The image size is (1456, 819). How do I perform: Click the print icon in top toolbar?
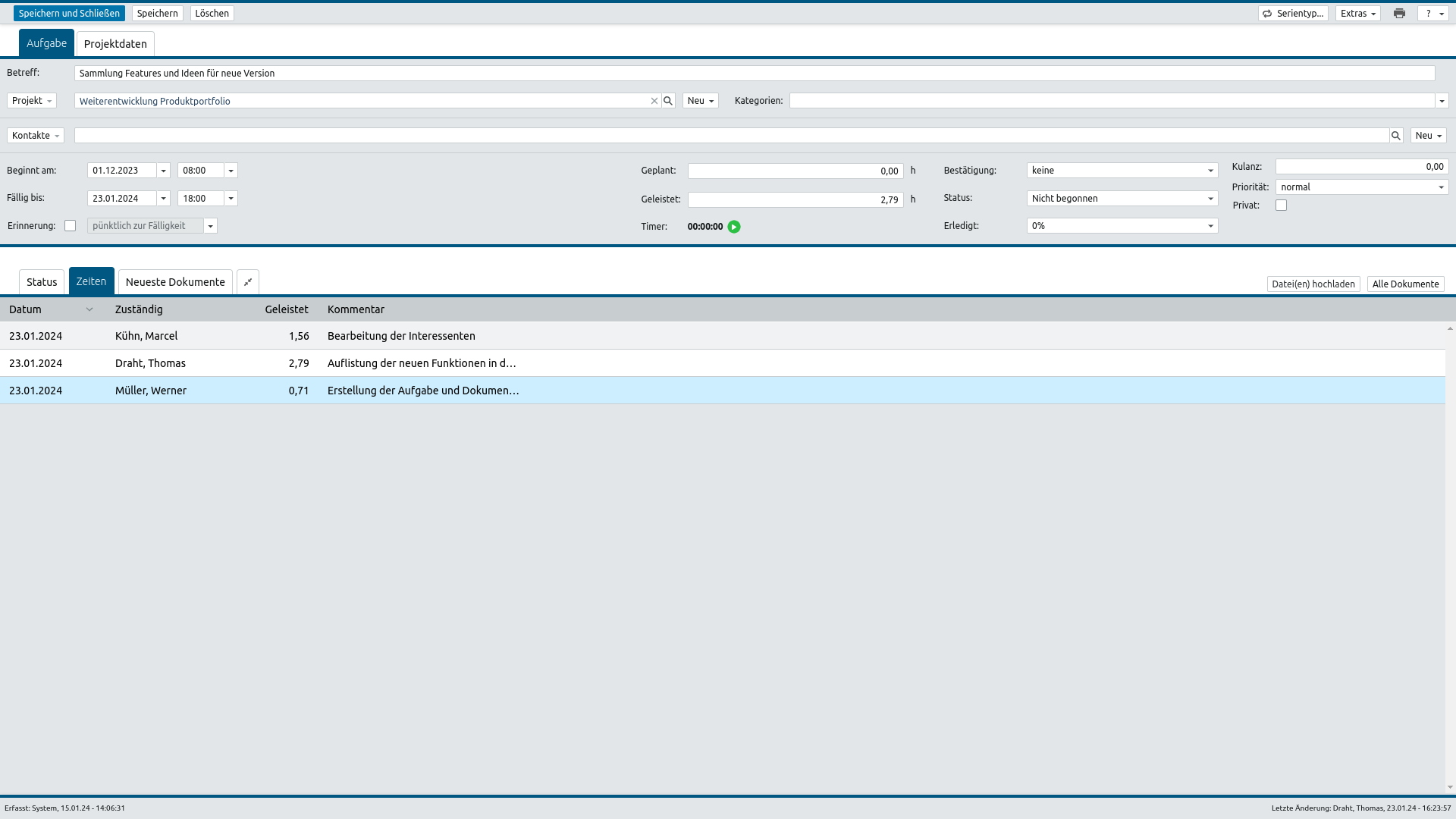point(1399,14)
